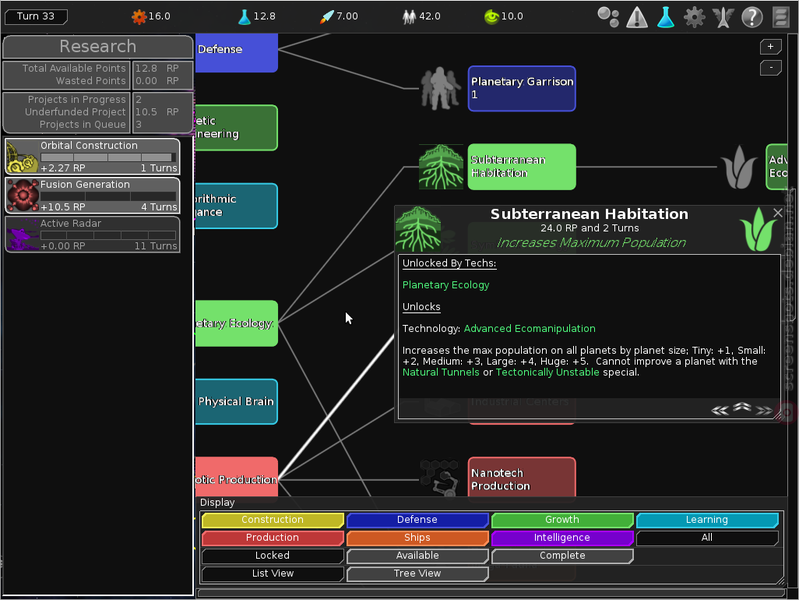
Task: Zoom in the tech tree with plus button
Action: click(x=770, y=47)
